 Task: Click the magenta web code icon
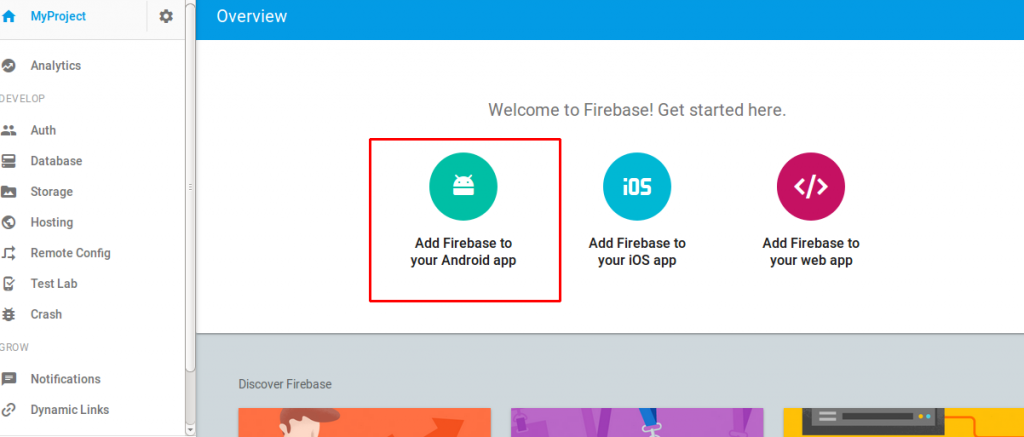pyautogui.click(x=810, y=187)
